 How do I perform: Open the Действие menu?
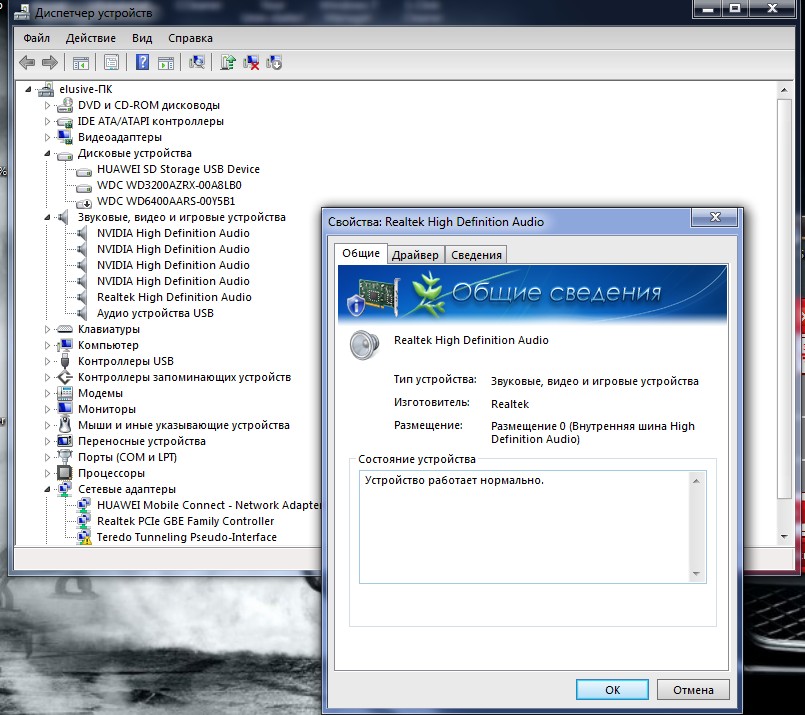click(90, 38)
